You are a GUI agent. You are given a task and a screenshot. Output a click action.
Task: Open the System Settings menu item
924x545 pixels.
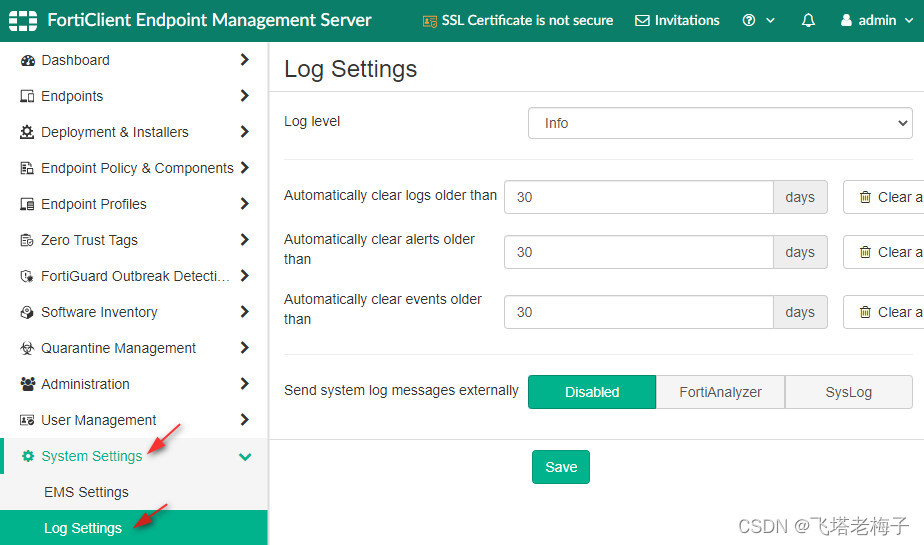coord(134,456)
